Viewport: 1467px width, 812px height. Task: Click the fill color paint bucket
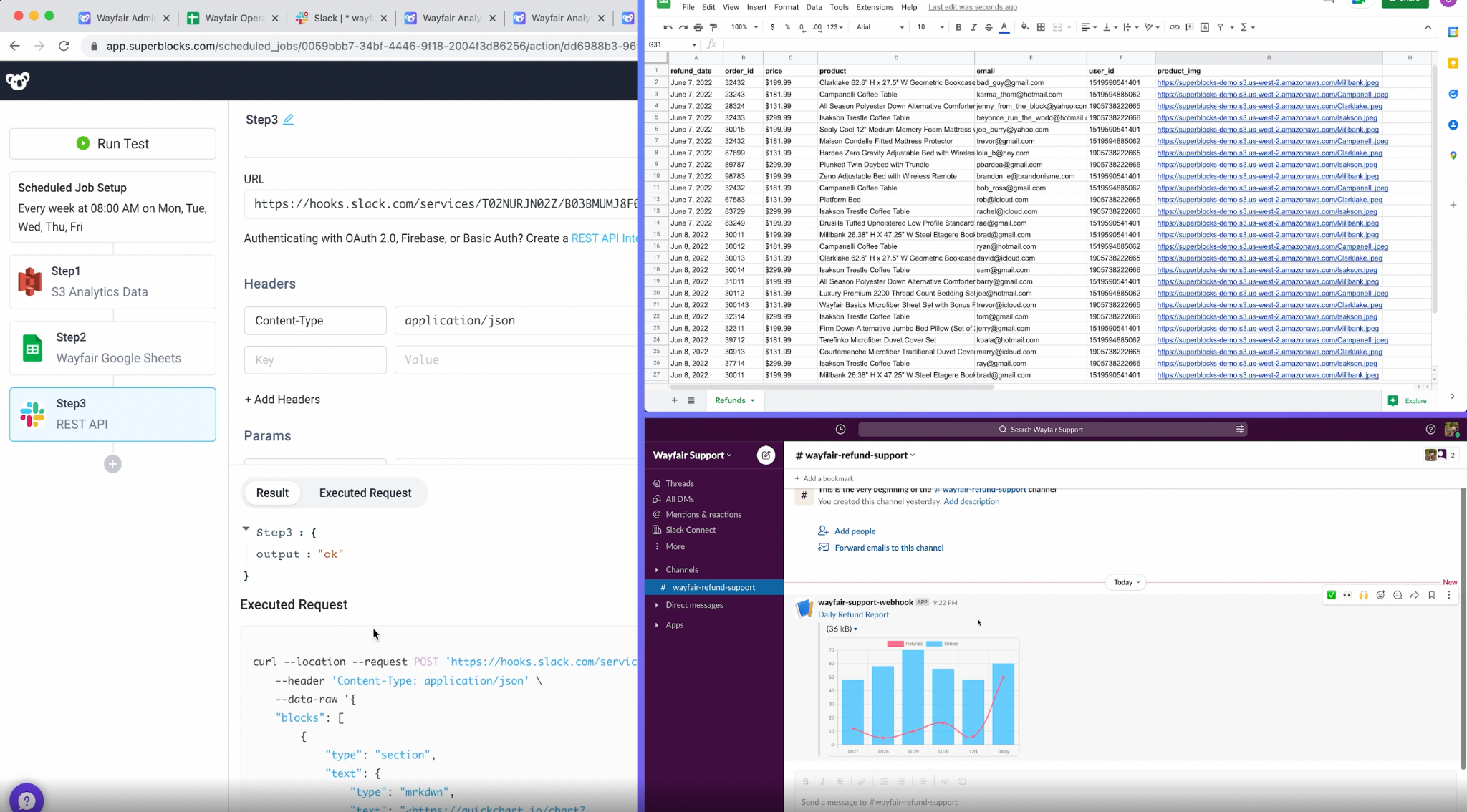tap(1024, 27)
